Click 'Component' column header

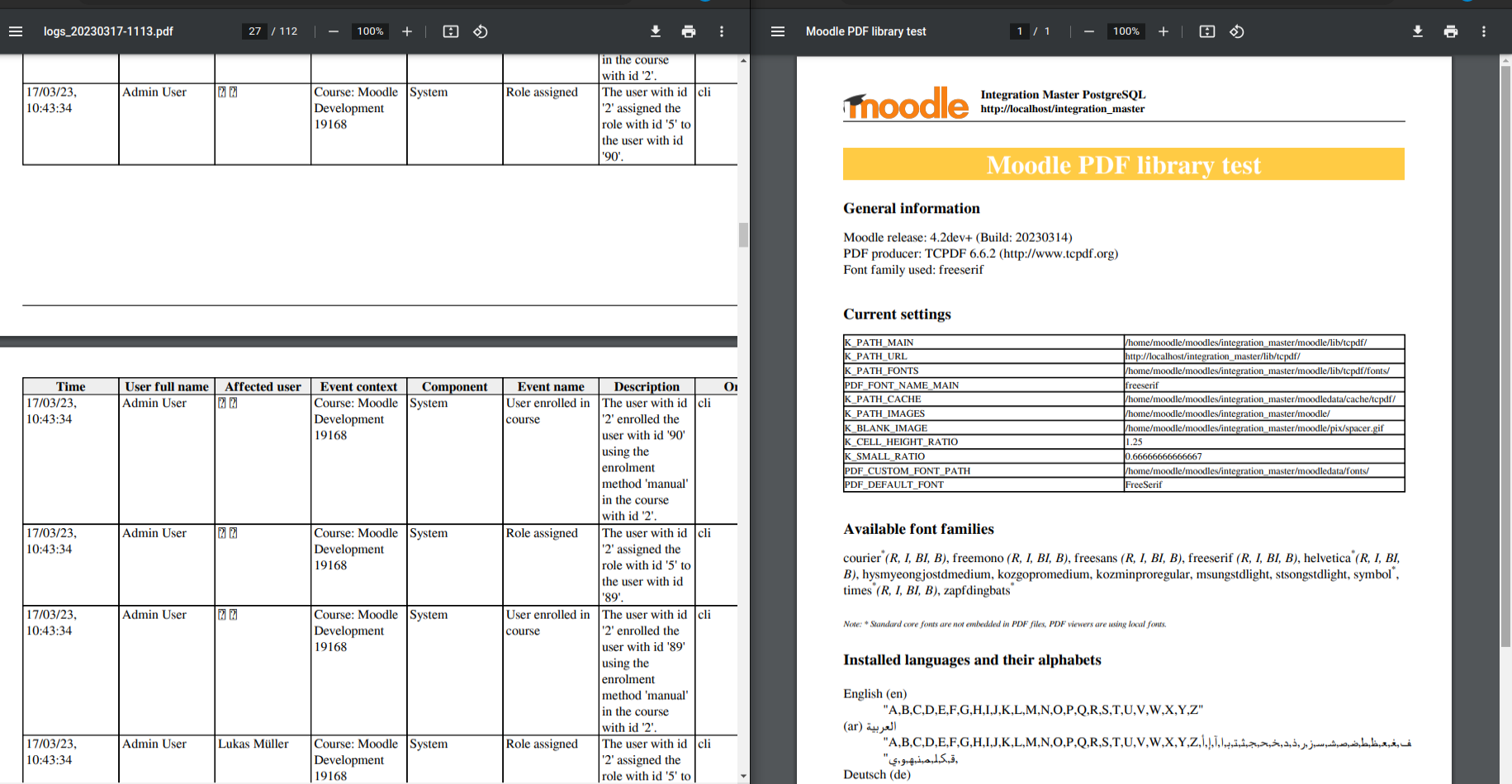(x=454, y=386)
